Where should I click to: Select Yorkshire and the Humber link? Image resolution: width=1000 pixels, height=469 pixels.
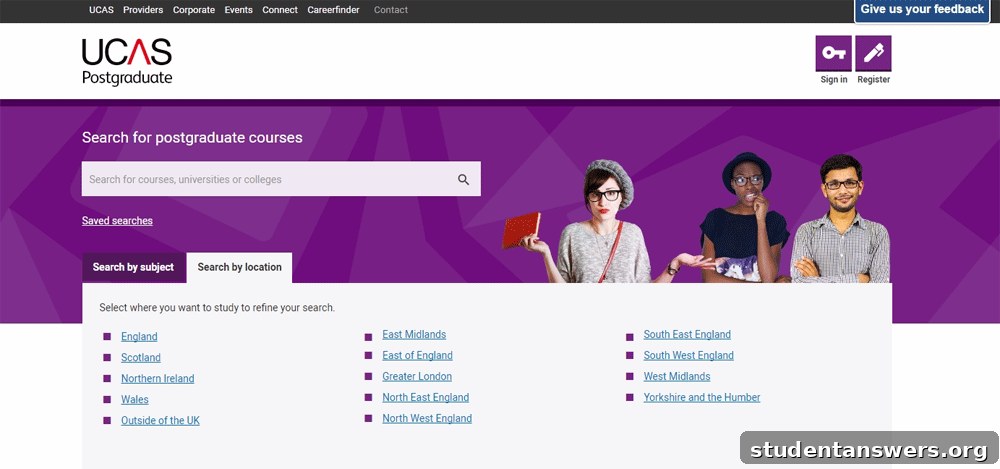(702, 398)
